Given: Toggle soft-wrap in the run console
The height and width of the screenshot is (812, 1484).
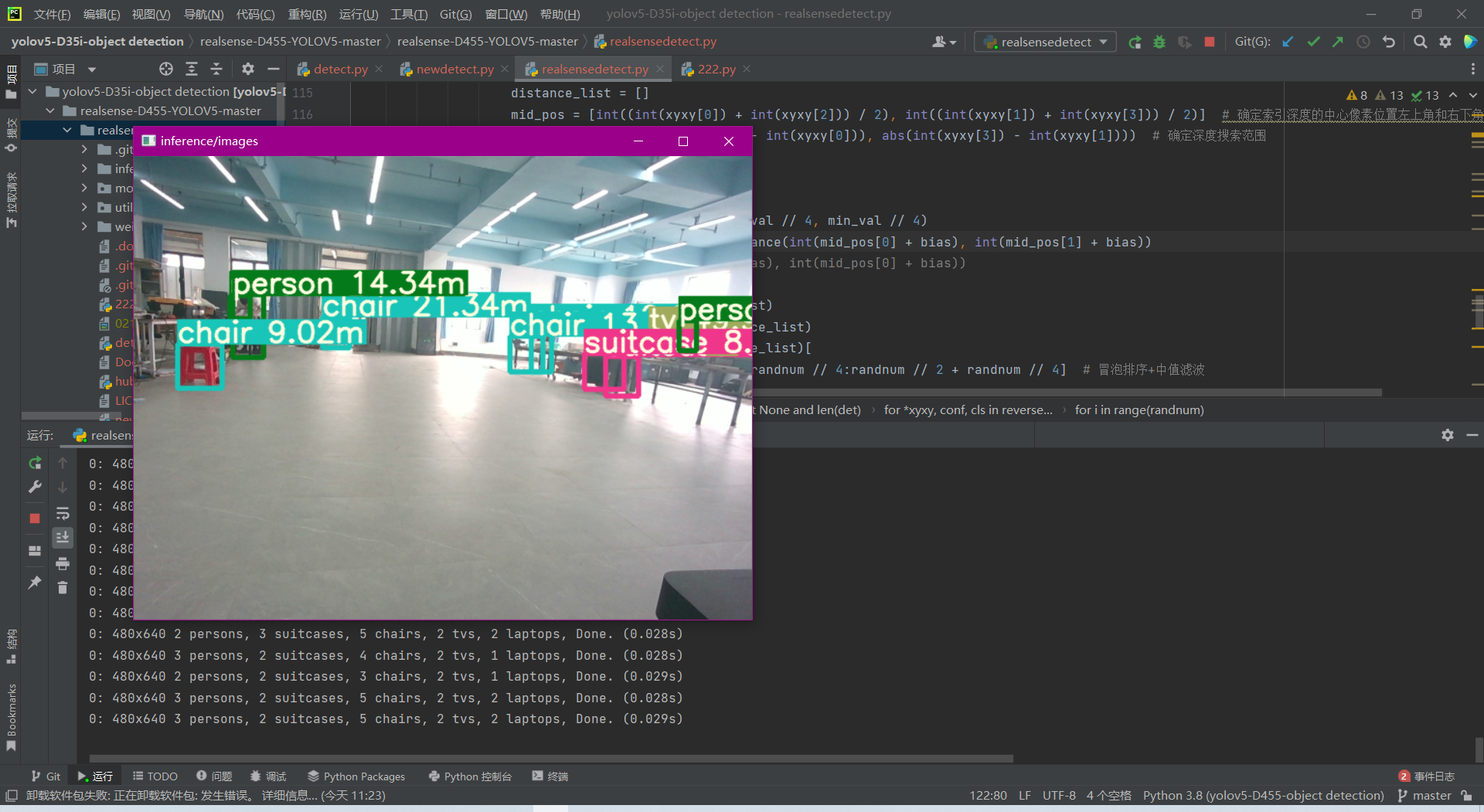Looking at the screenshot, I should coord(63,514).
